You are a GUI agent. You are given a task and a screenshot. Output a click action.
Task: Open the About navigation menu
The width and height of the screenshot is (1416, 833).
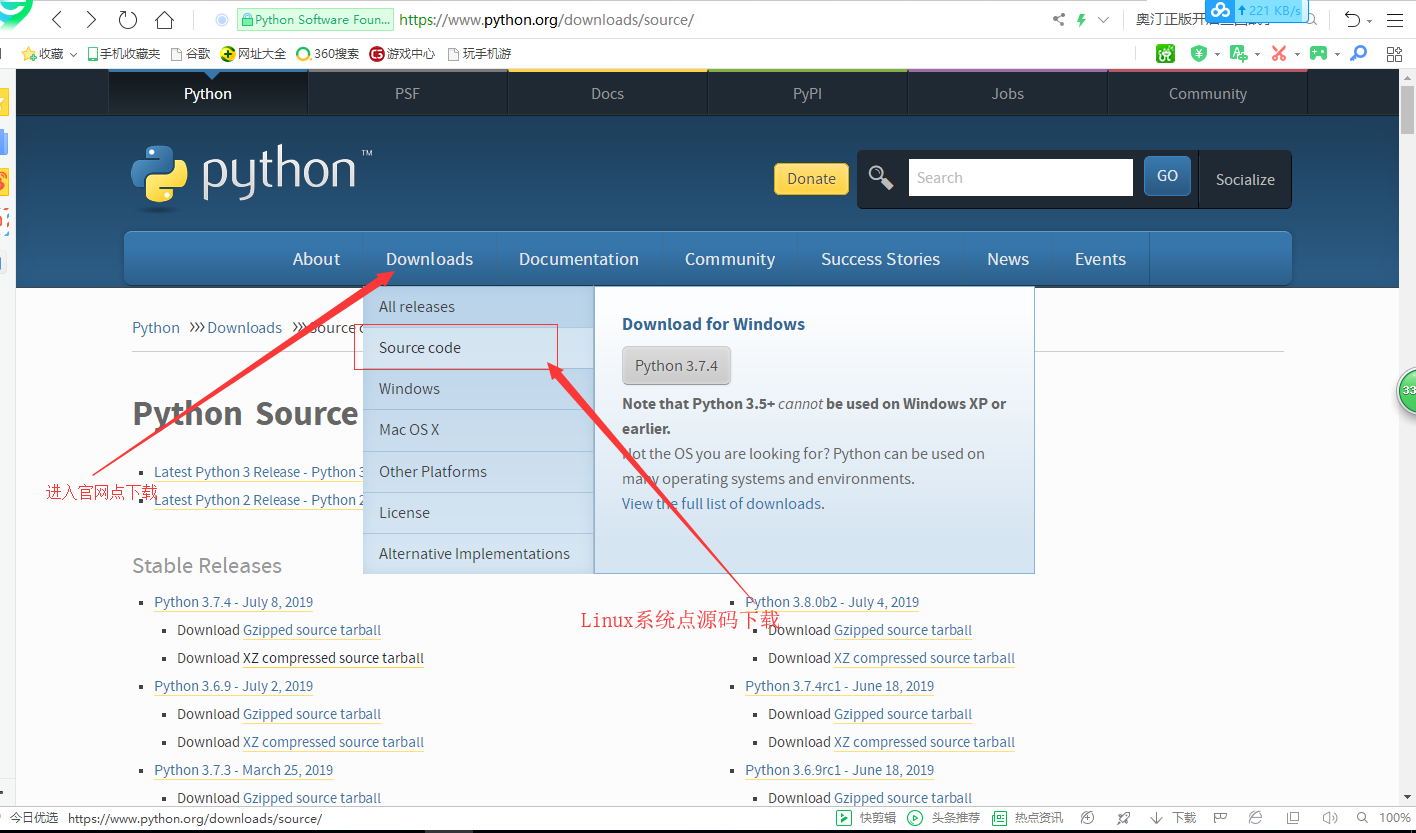[x=316, y=259]
